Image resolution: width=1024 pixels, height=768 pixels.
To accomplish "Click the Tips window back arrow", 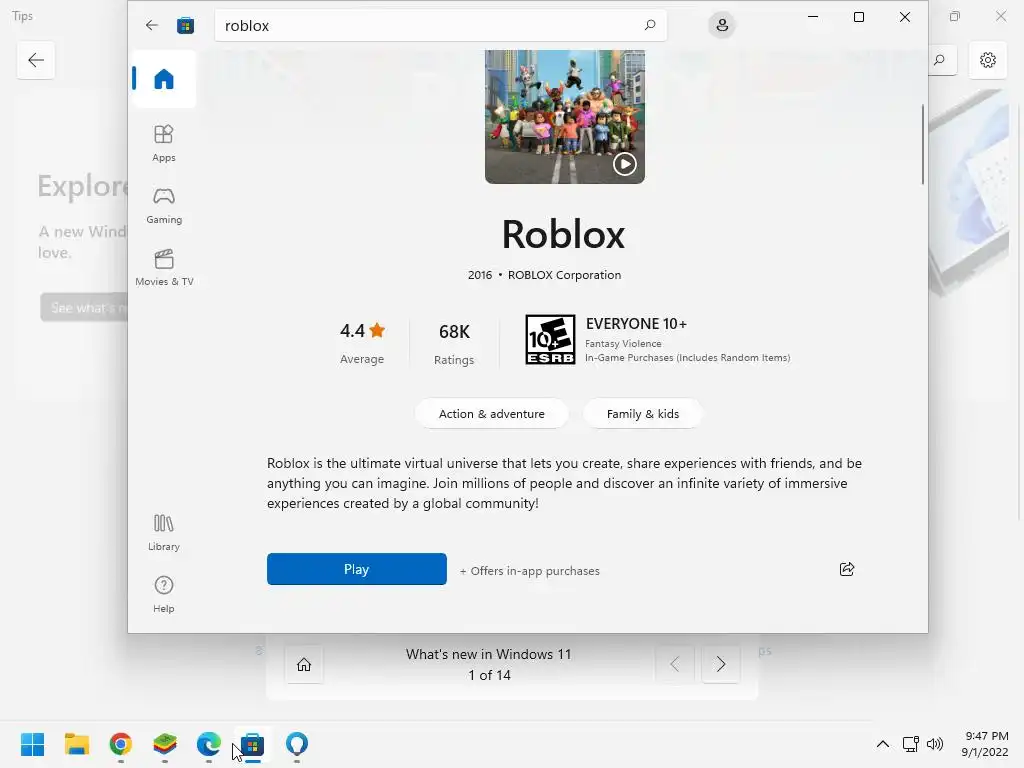I will coord(36,60).
